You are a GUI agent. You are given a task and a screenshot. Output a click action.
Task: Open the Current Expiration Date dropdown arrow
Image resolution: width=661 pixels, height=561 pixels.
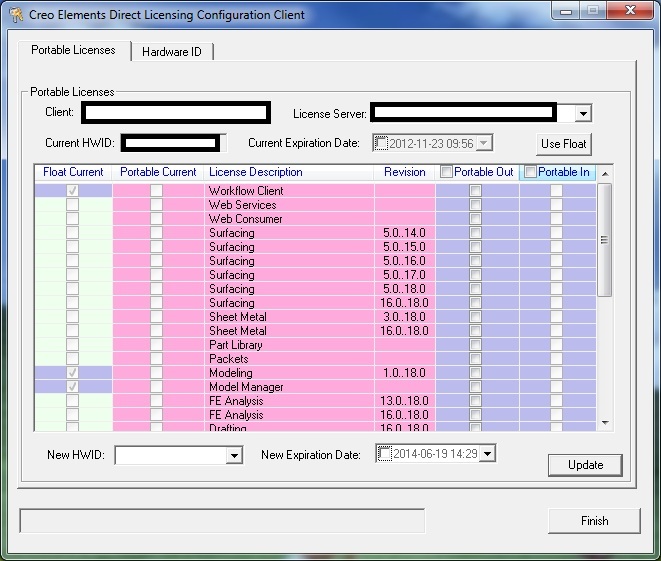[x=484, y=143]
